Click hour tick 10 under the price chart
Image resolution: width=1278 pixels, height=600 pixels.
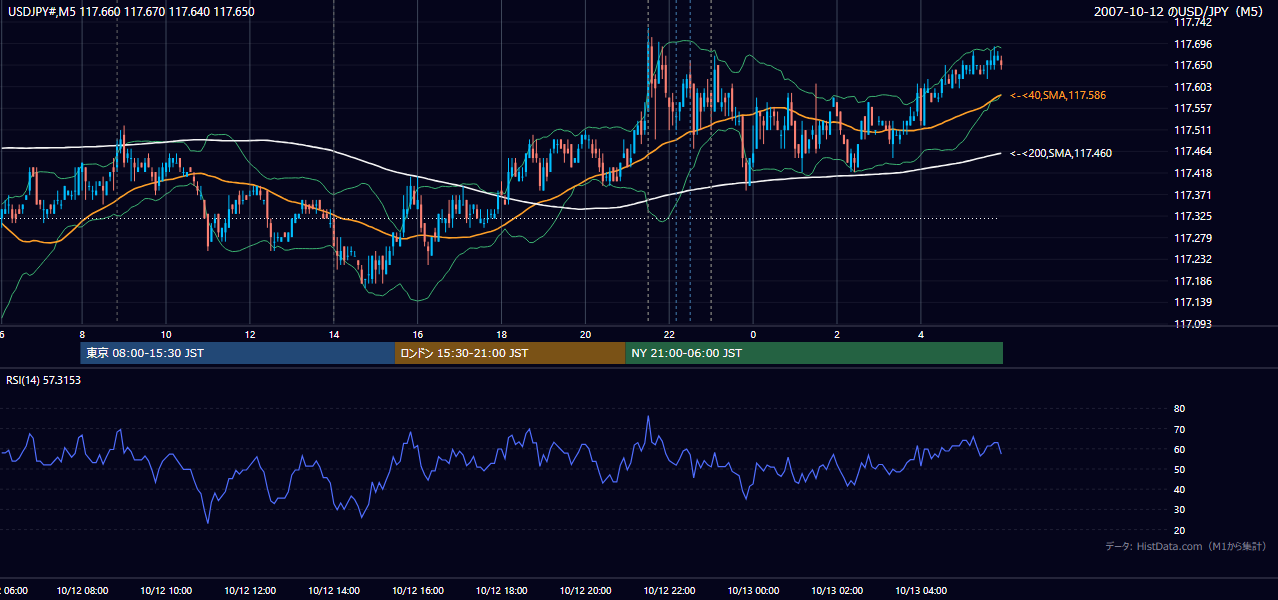(x=166, y=334)
